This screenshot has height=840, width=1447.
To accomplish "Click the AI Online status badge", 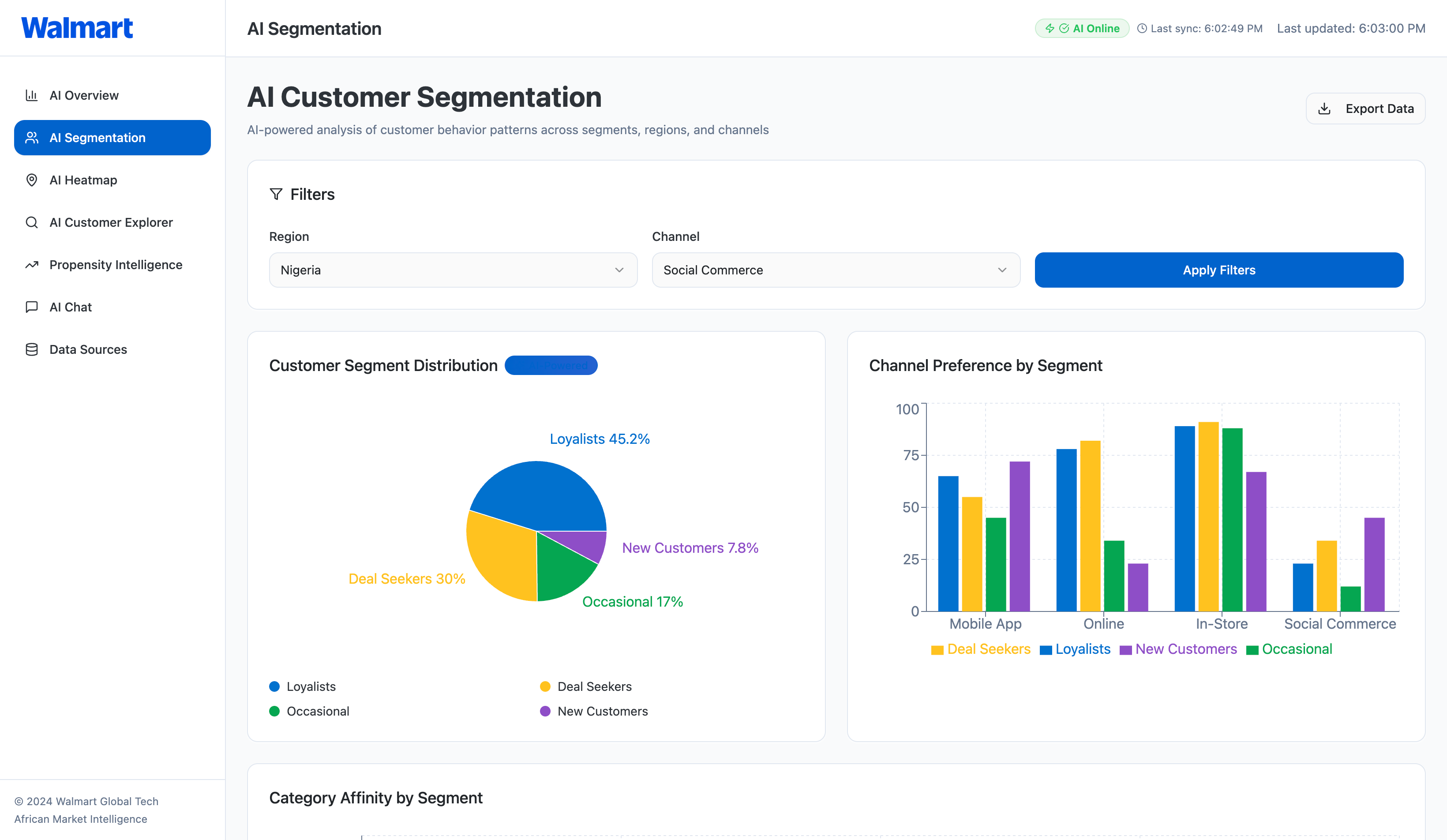I will click(1082, 28).
